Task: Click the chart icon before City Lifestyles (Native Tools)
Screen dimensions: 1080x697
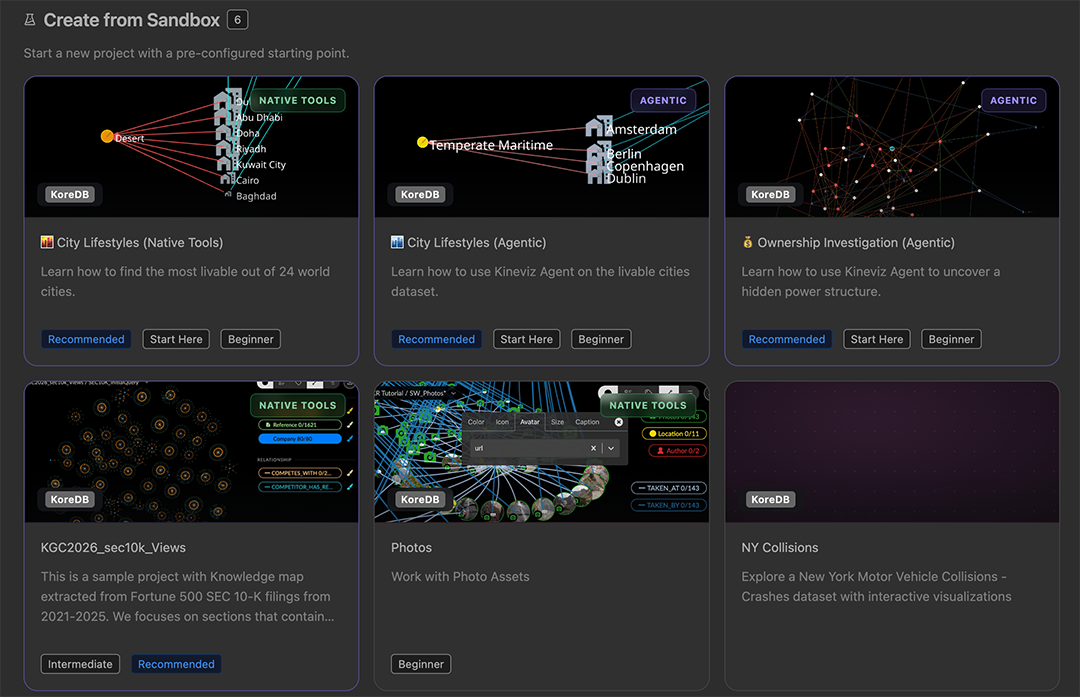Action: coord(47,242)
